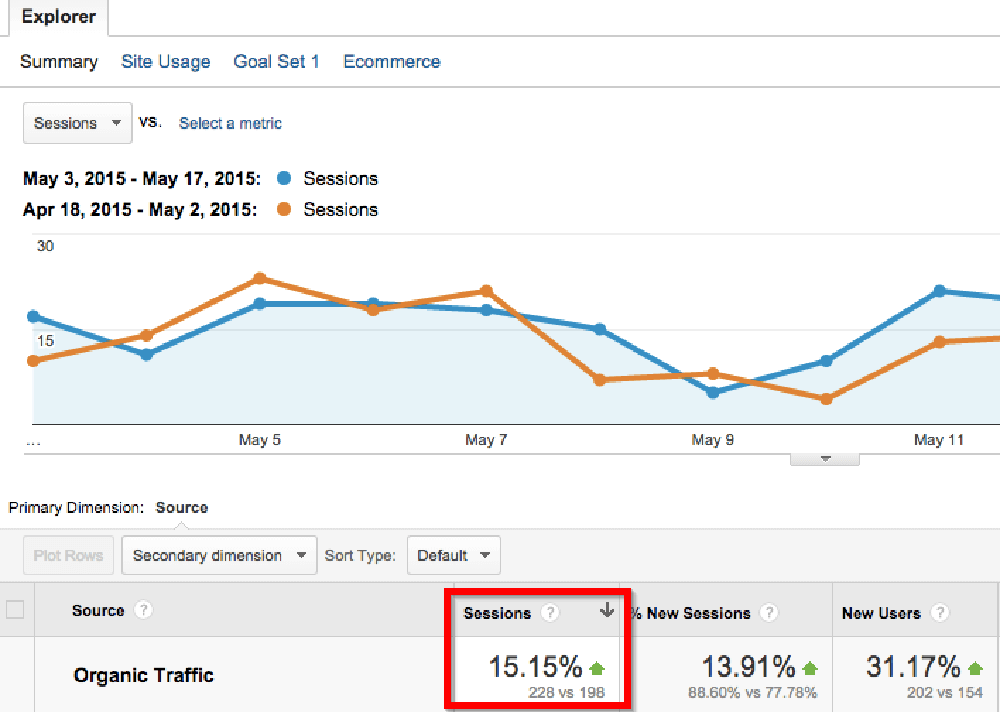Expand the Secondary dimension dropdown
The height and width of the screenshot is (712, 1000).
pyautogui.click(x=219, y=555)
